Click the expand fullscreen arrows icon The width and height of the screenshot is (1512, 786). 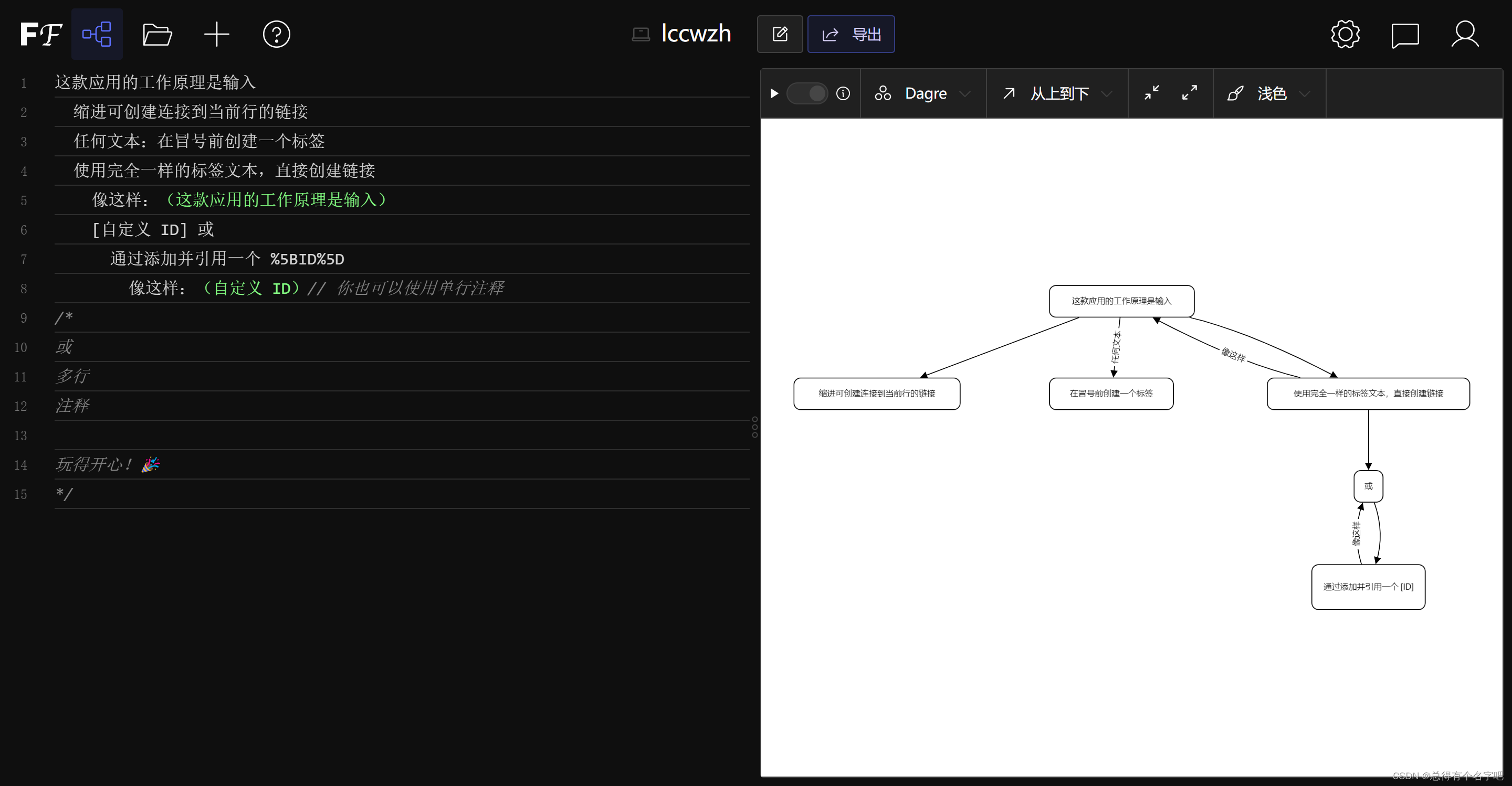1189,93
